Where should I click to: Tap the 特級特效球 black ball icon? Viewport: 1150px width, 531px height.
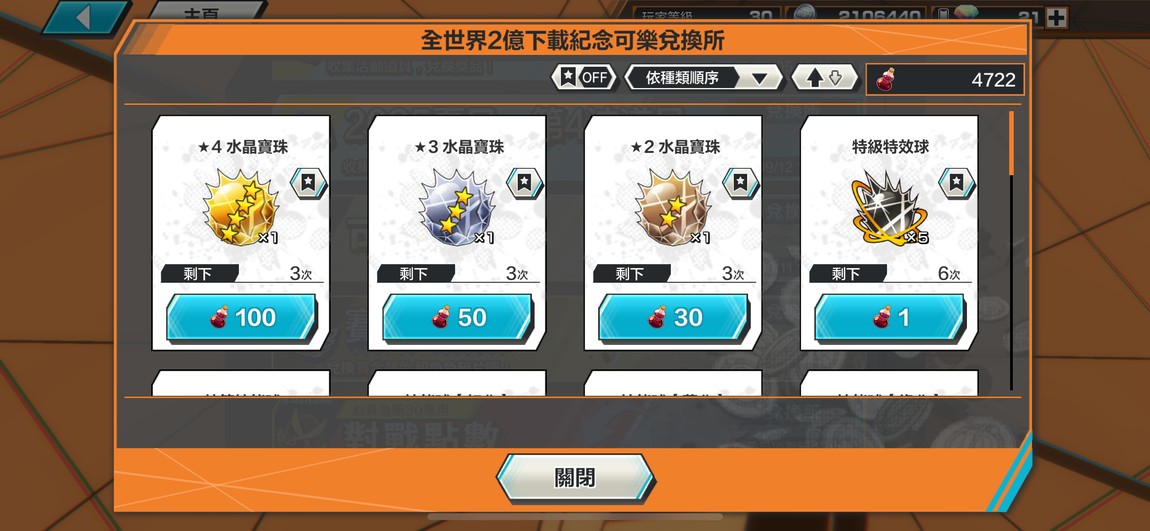(x=888, y=207)
